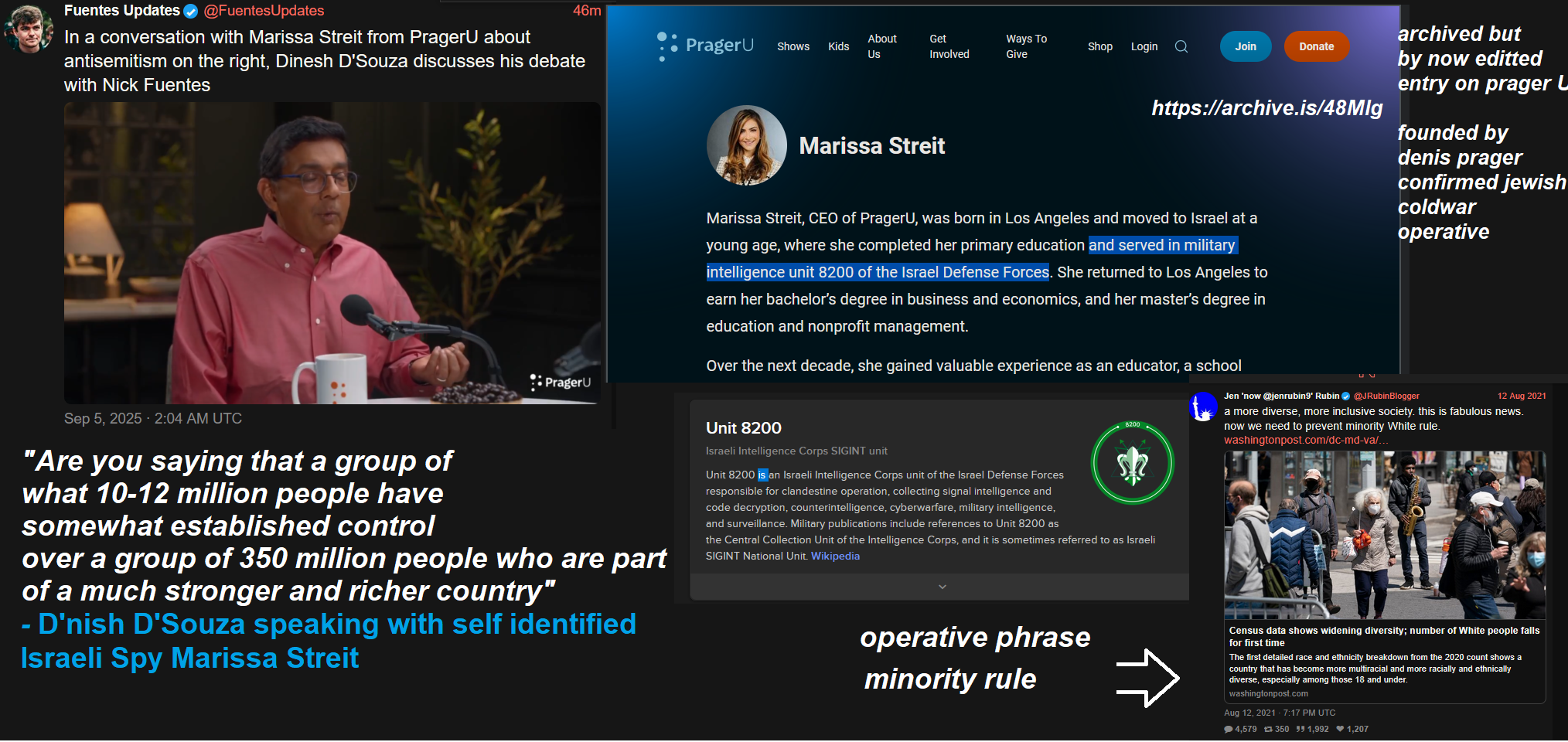Image resolution: width=1568 pixels, height=742 pixels.
Task: Click the green Unit 8200 emblem image
Action: [x=1133, y=462]
